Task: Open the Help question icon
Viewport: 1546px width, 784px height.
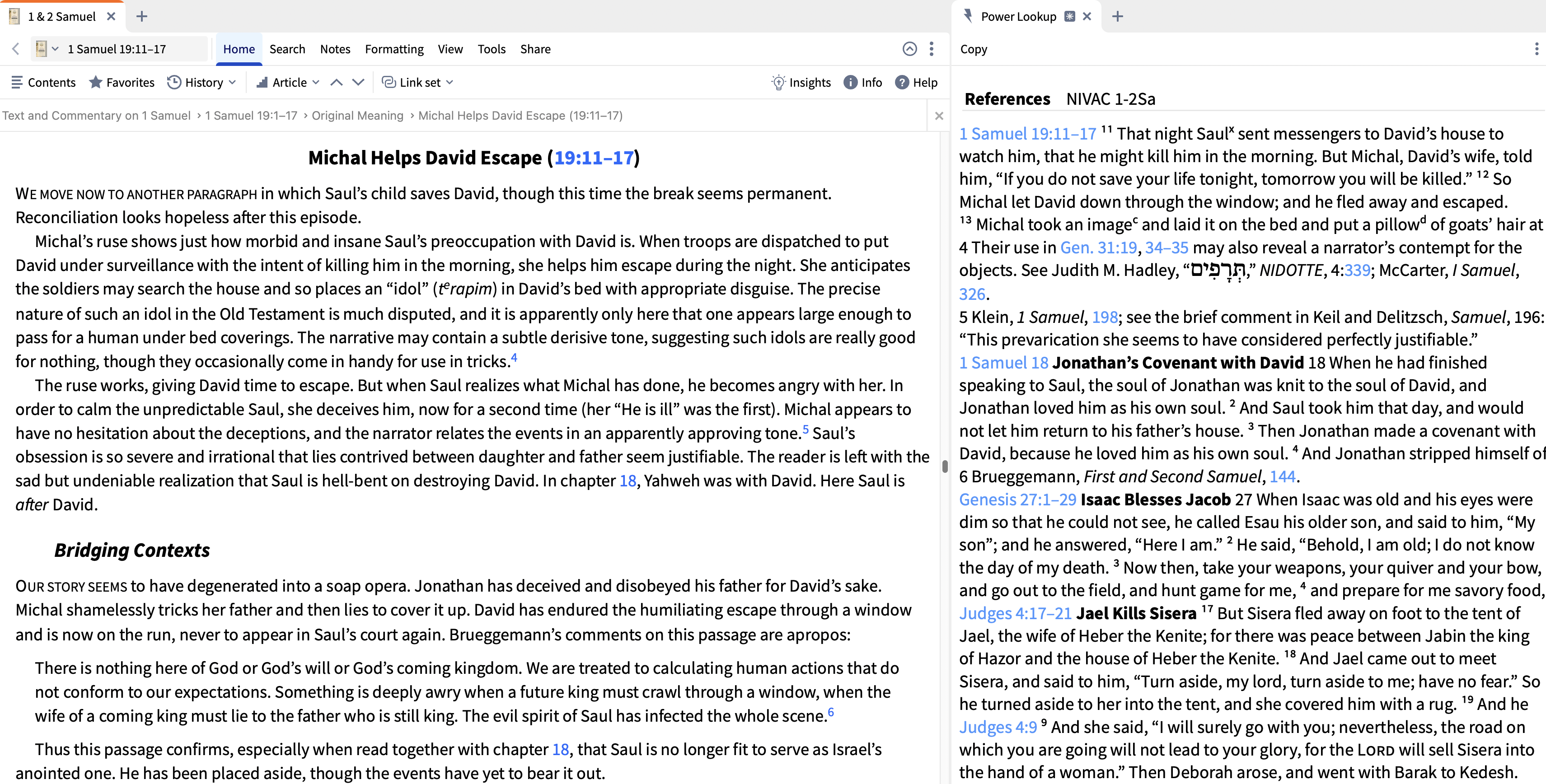Action: 901,82
